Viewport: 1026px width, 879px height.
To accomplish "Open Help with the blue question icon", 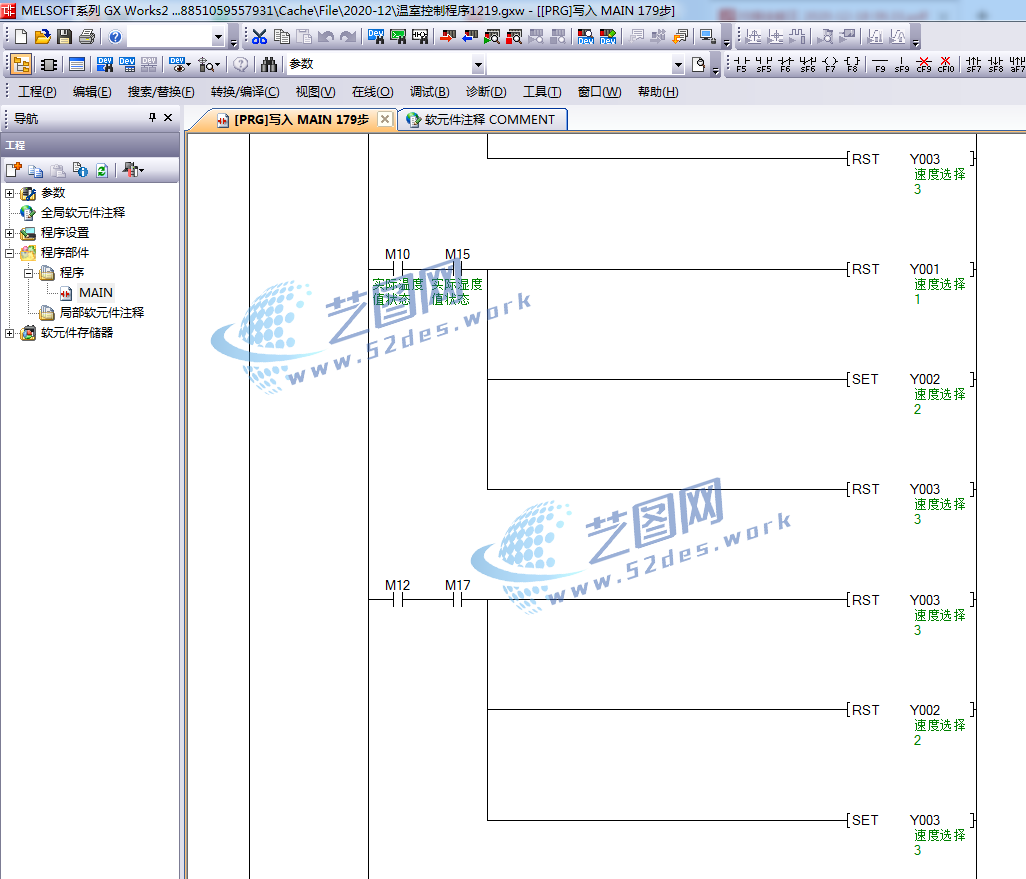I will coord(115,37).
